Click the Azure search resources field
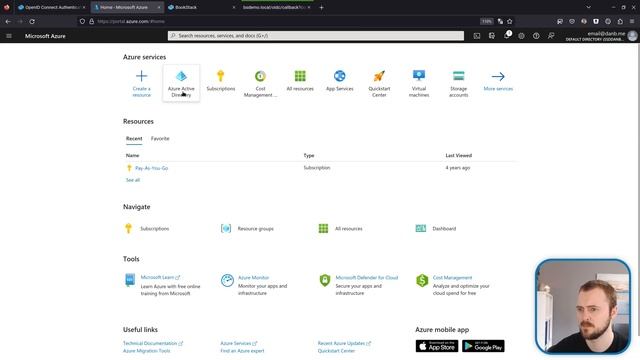The height and width of the screenshot is (360, 640). pyautogui.click(x=316, y=36)
